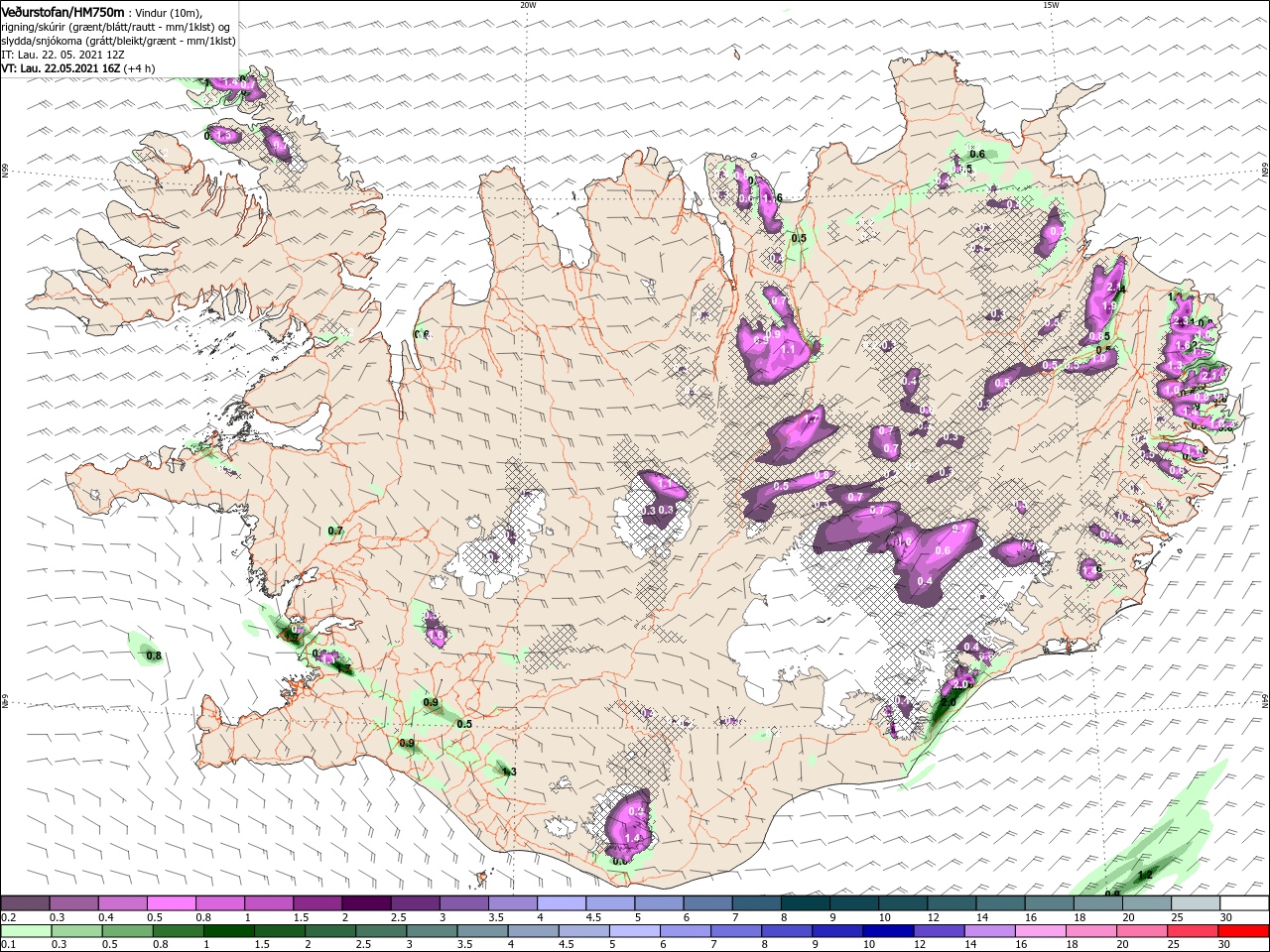
Task: Click the grey-green 3 rain legend swatch
Action: (432, 931)
